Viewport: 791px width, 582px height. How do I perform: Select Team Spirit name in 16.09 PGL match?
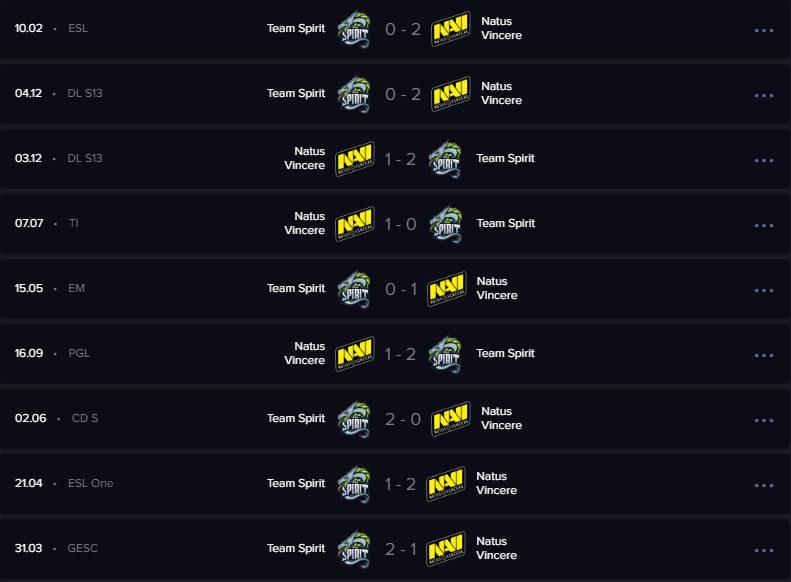pos(505,353)
